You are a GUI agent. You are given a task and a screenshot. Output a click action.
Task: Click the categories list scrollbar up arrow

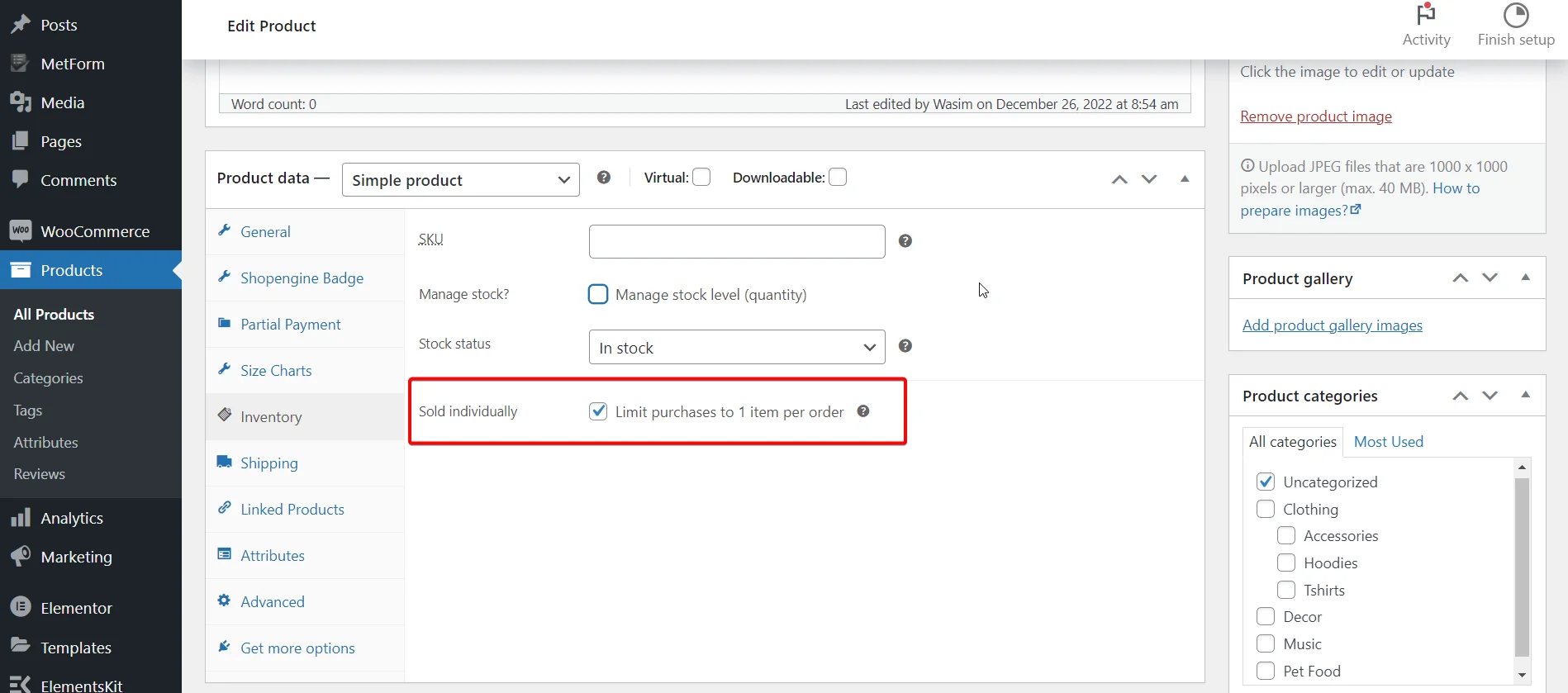tap(1522, 468)
